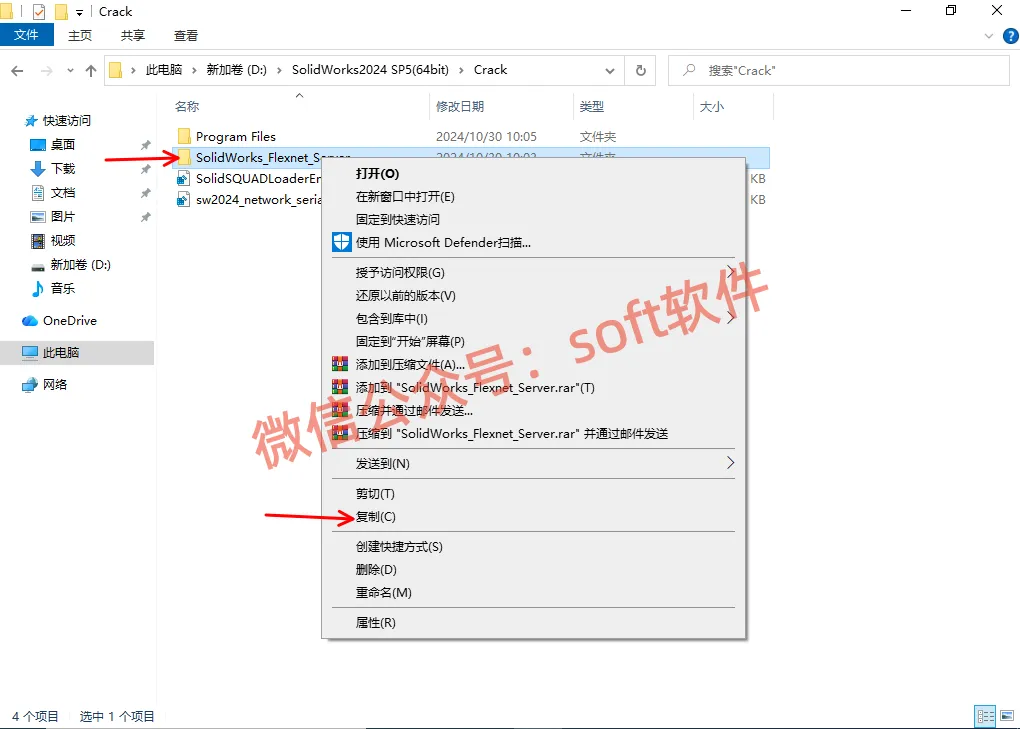This screenshot has width=1020, height=729.
Task: Expand chevron after SolidWorks2024 SP5(64bit) breadcrumb
Action: (x=461, y=70)
